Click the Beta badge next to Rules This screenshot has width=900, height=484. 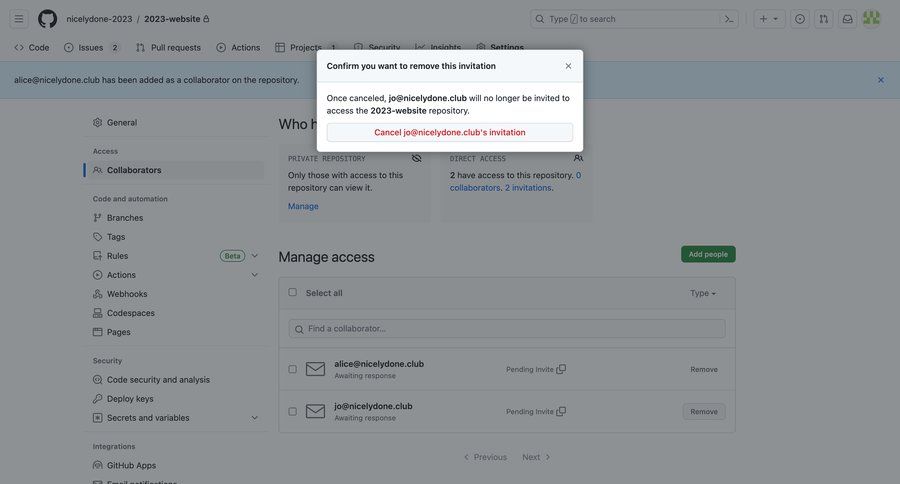[232, 255]
